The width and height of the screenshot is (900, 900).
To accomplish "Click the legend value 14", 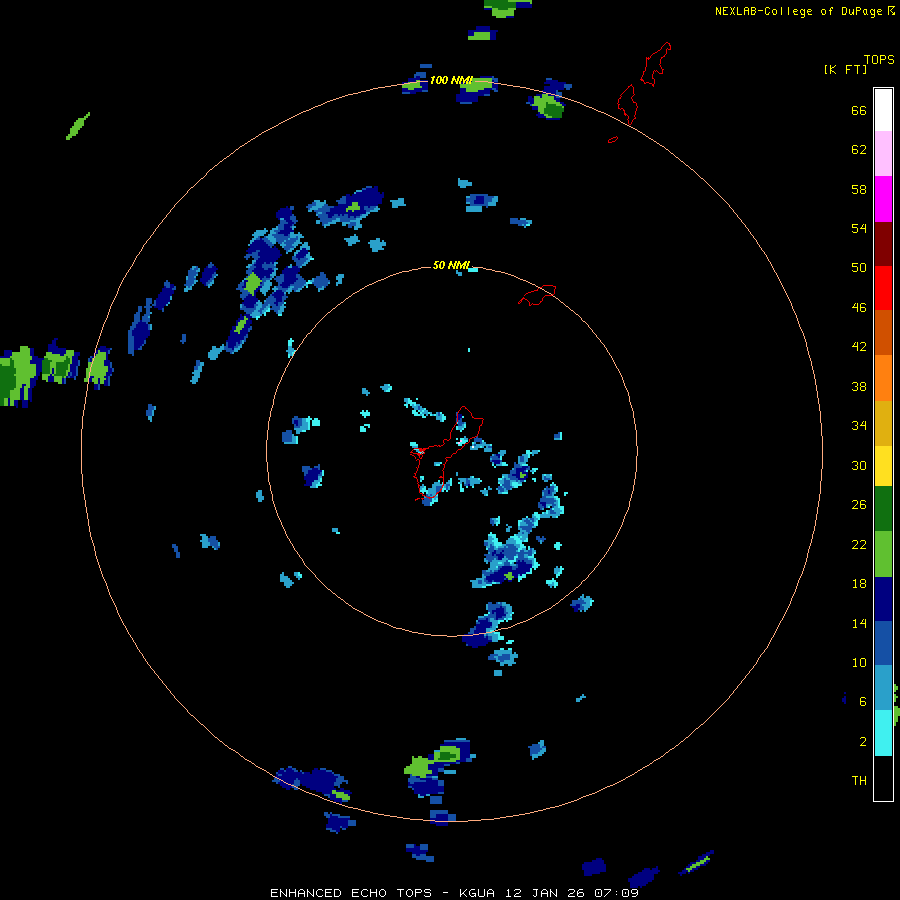I will coord(859,623).
